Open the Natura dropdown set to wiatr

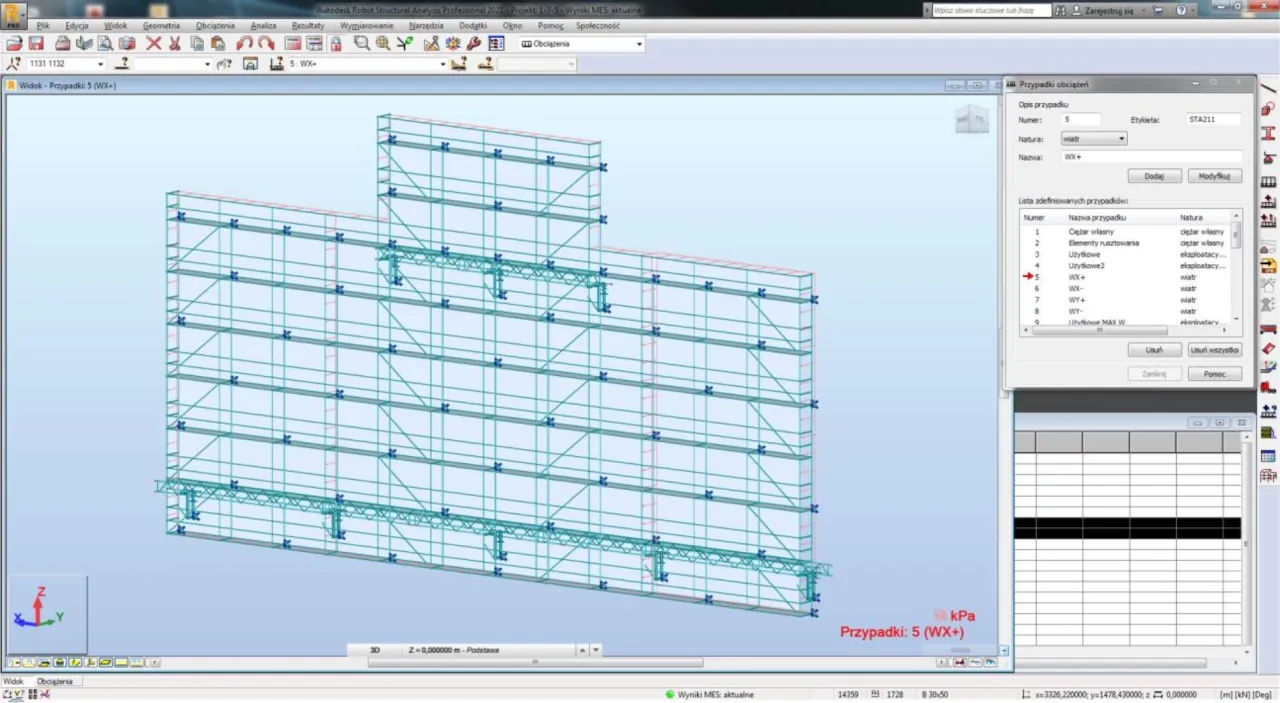1093,139
